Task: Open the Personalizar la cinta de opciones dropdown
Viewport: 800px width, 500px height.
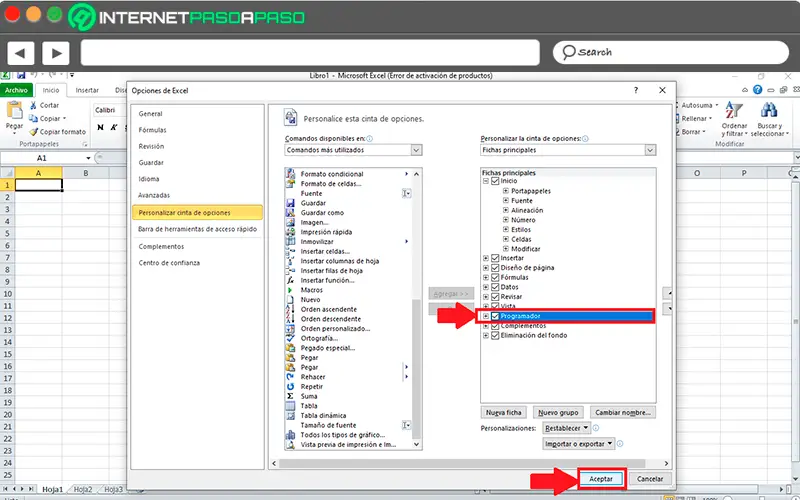Action: [568, 150]
